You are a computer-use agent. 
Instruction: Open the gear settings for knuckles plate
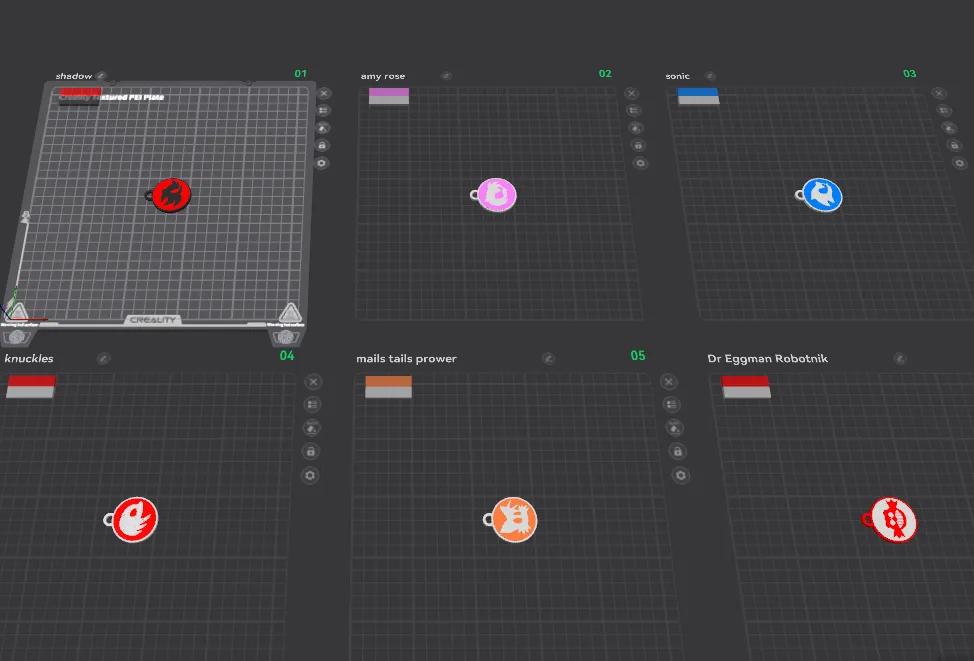310,475
